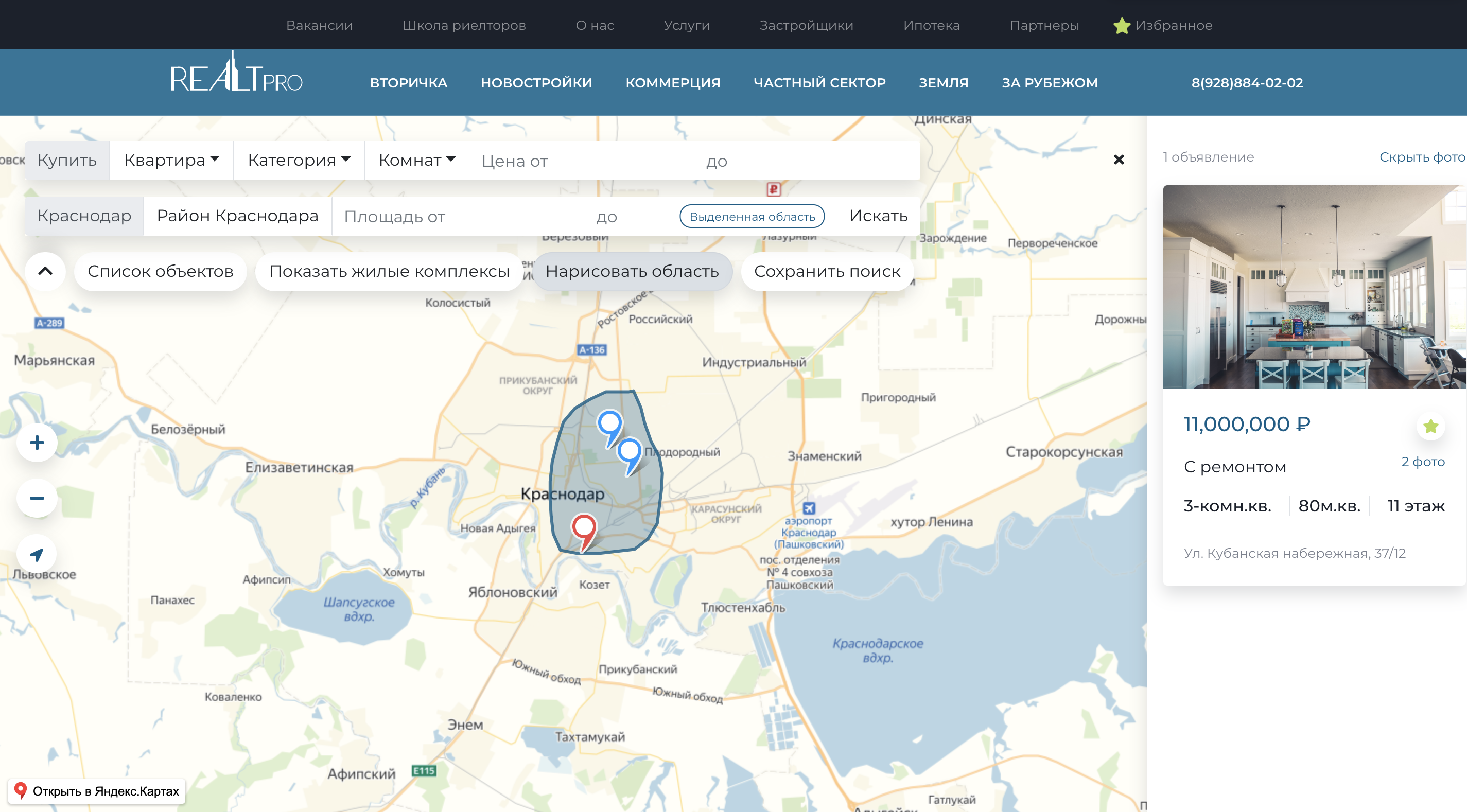
Task: Add listing to favorites with star icon
Action: 1430,426
